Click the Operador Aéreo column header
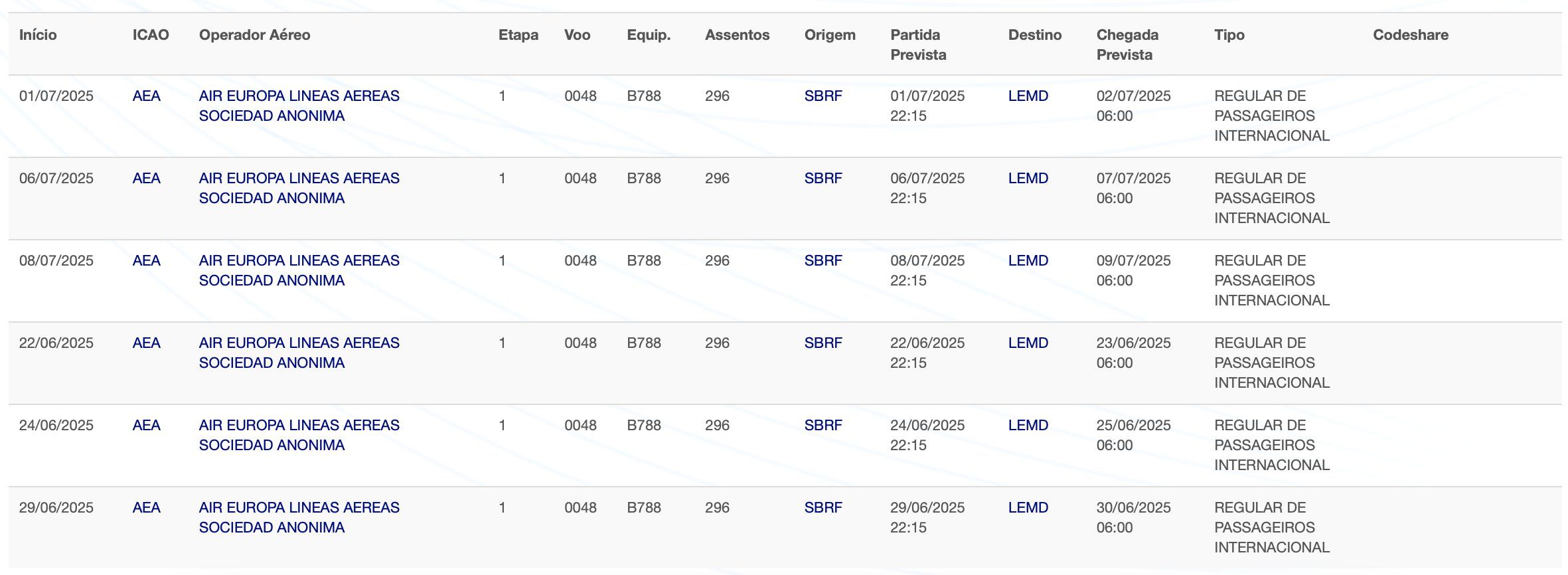The image size is (1568, 575). coord(254,35)
